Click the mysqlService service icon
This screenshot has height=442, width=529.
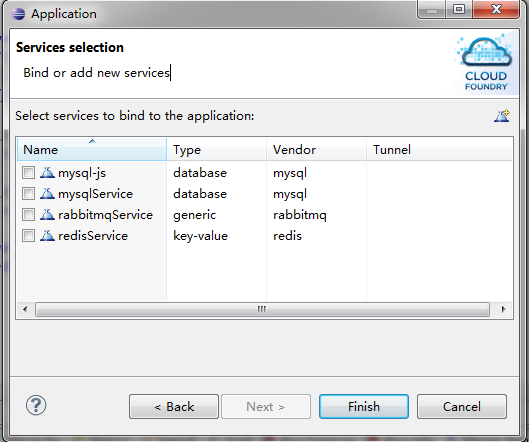[x=47, y=194]
